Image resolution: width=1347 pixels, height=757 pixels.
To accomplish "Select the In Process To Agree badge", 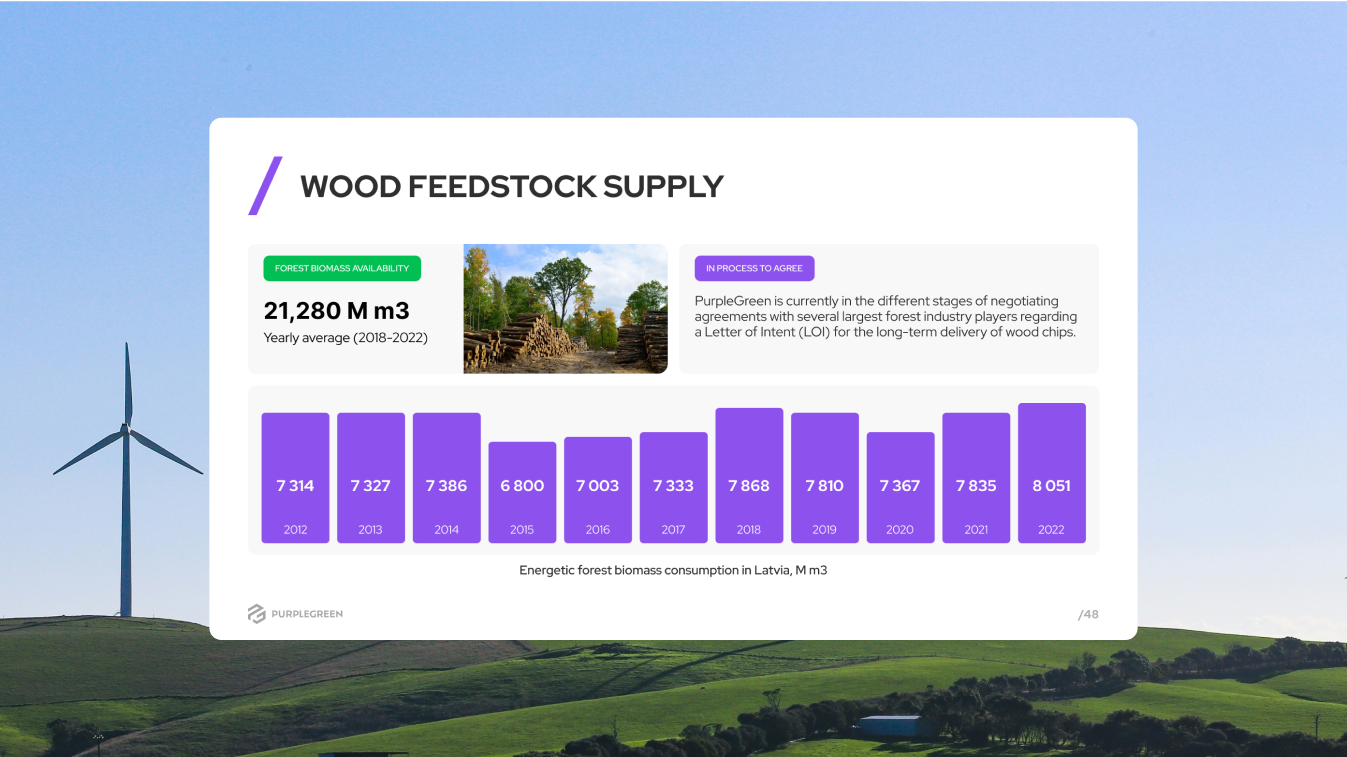I will coord(755,268).
